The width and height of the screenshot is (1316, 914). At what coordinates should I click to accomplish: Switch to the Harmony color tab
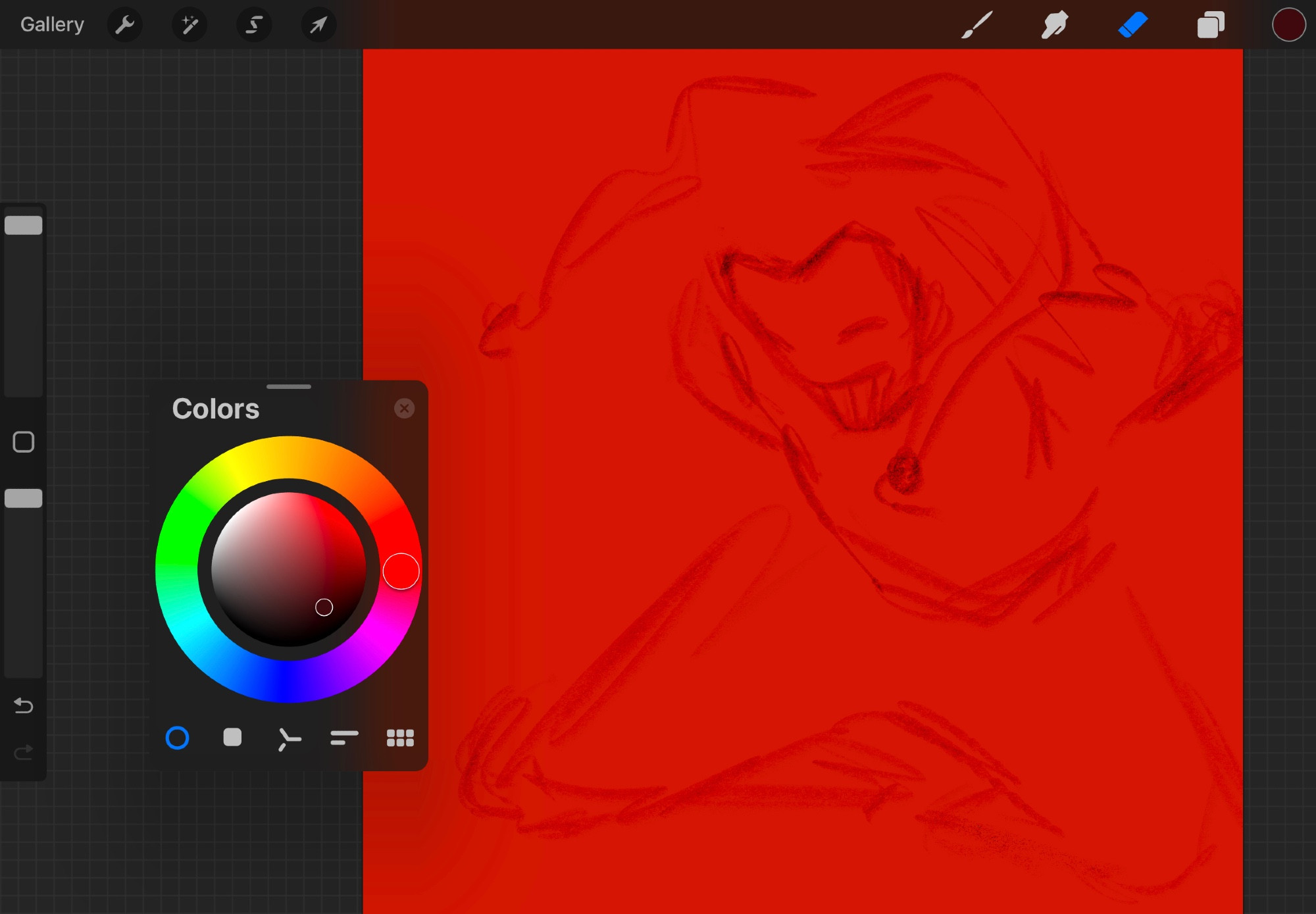289,739
